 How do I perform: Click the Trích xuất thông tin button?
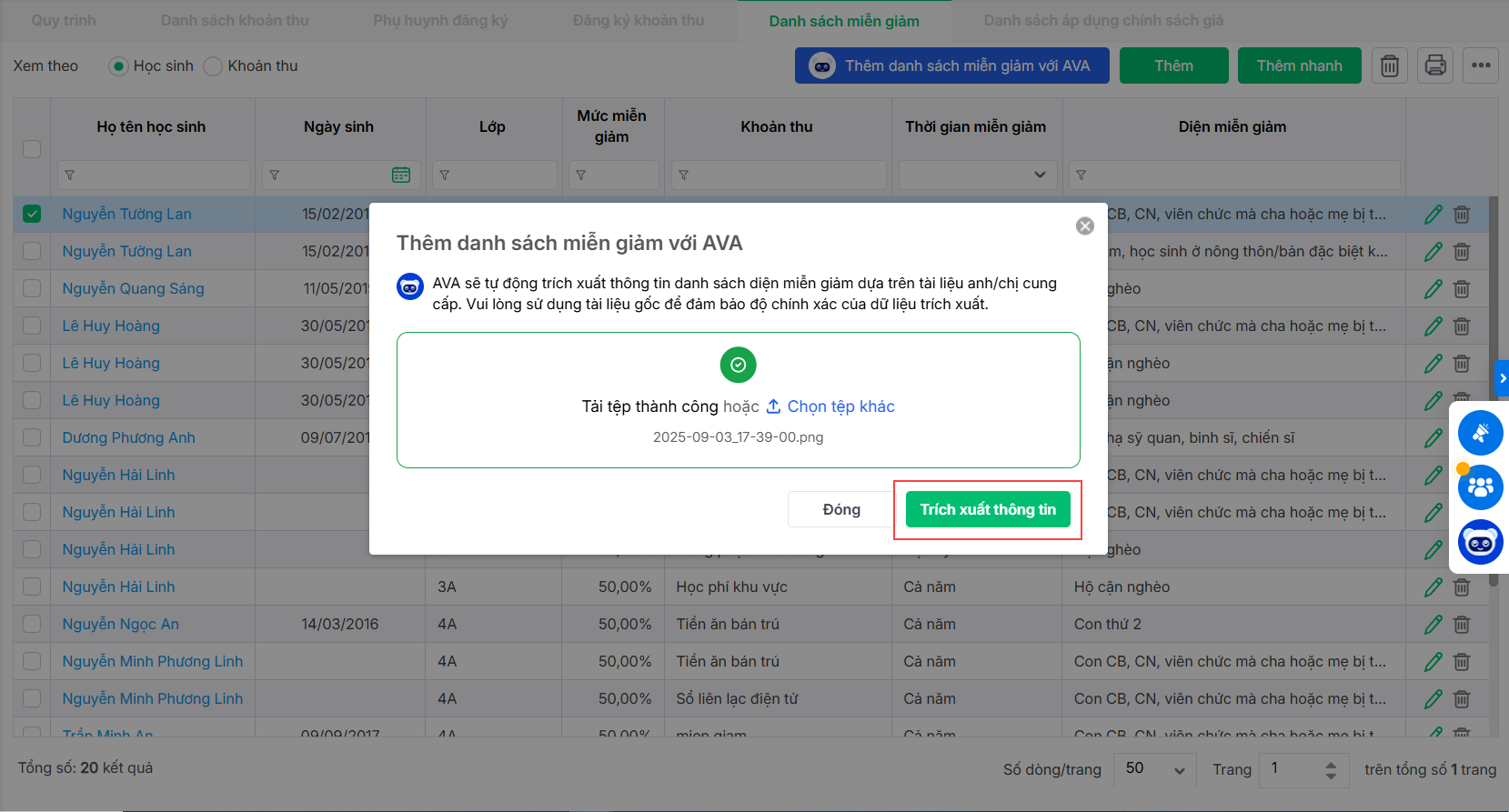tap(987, 509)
